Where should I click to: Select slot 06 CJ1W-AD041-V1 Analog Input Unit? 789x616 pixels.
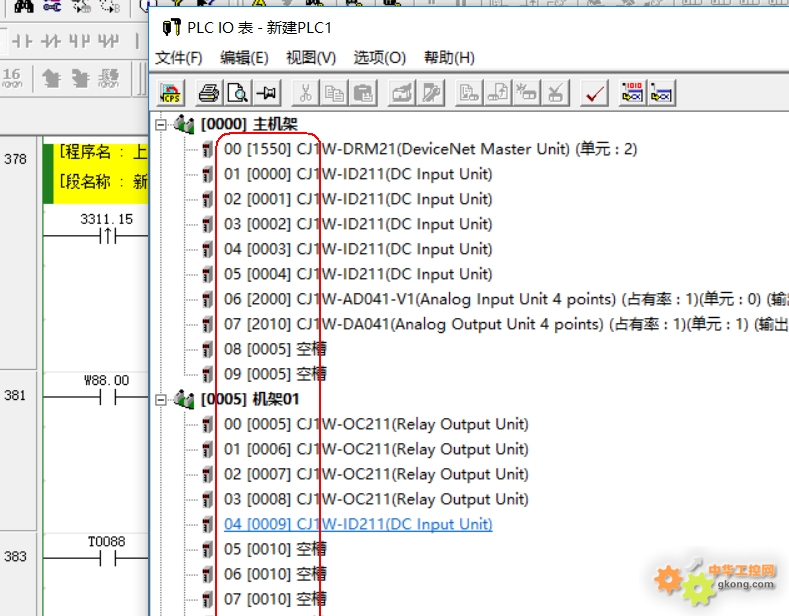coord(506,299)
